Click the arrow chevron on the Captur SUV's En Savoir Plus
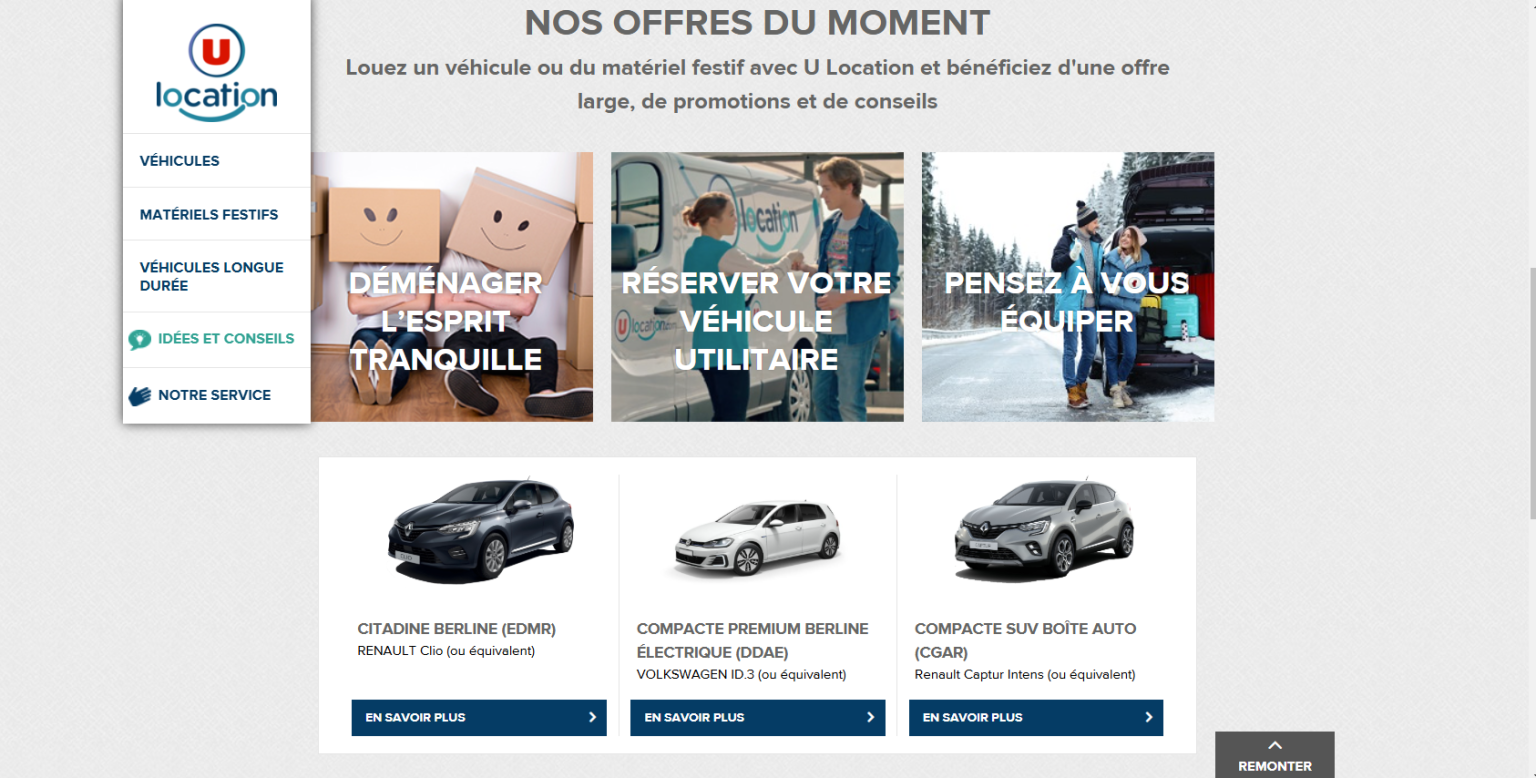Screen dimensions: 1536x778 click(x=1148, y=717)
